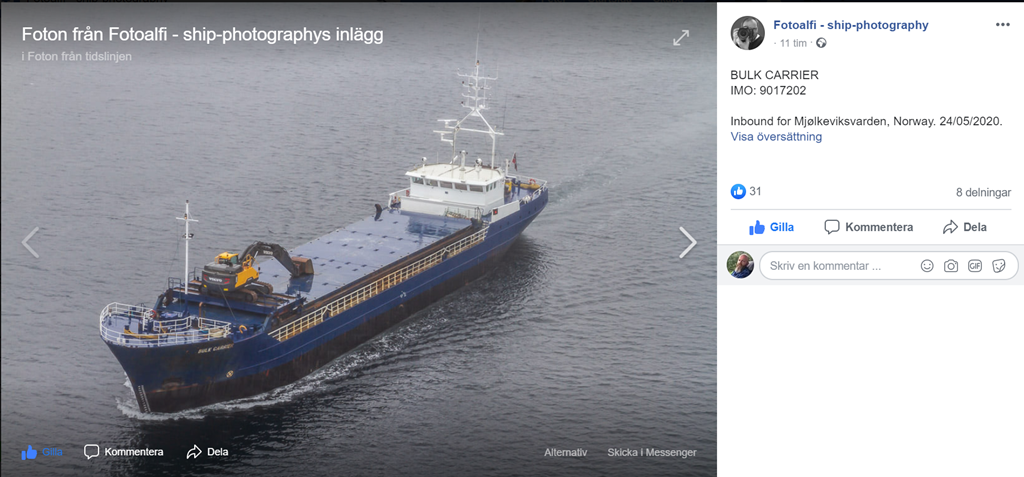Click Dela share button in side panel
Screen dimensions: 1024x477
(x=965, y=227)
